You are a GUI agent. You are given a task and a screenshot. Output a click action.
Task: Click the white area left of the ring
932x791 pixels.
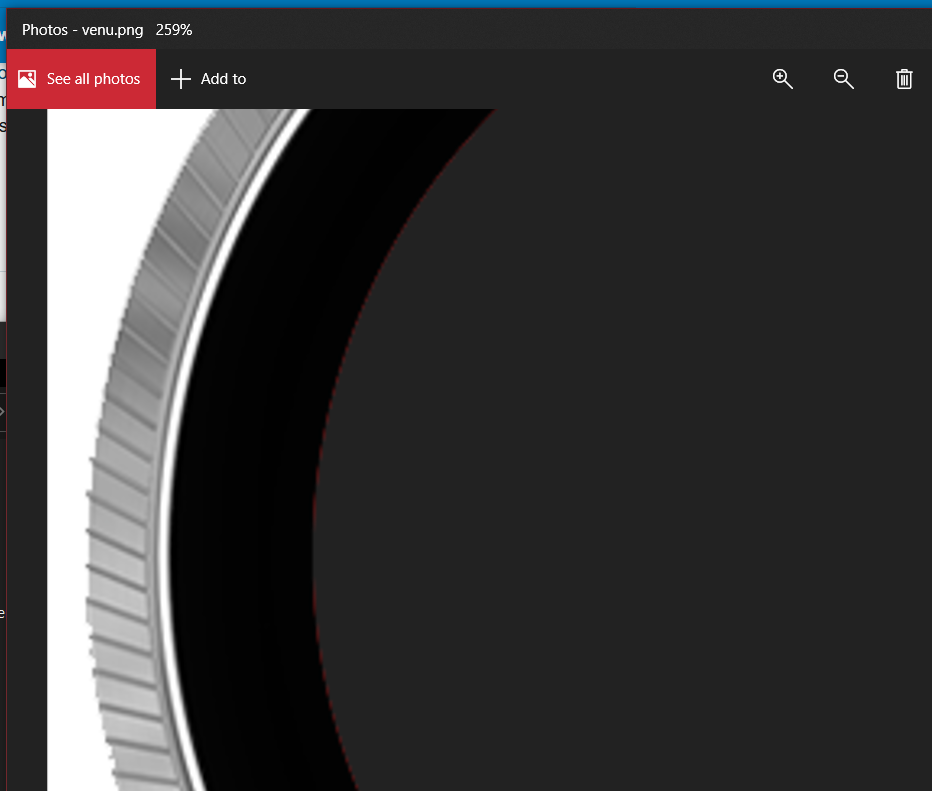click(x=70, y=400)
